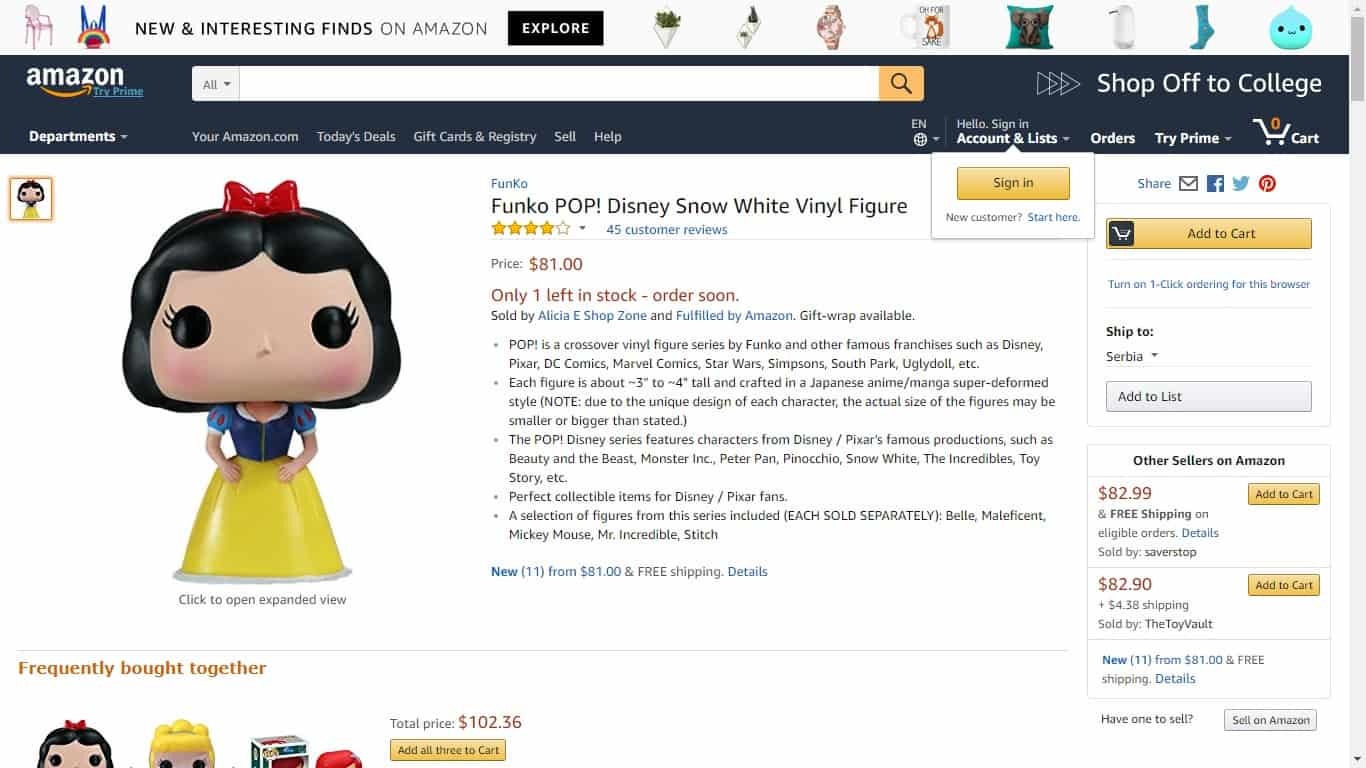Share product on Facebook icon
Screen dimensions: 1366x768
tap(1215, 184)
